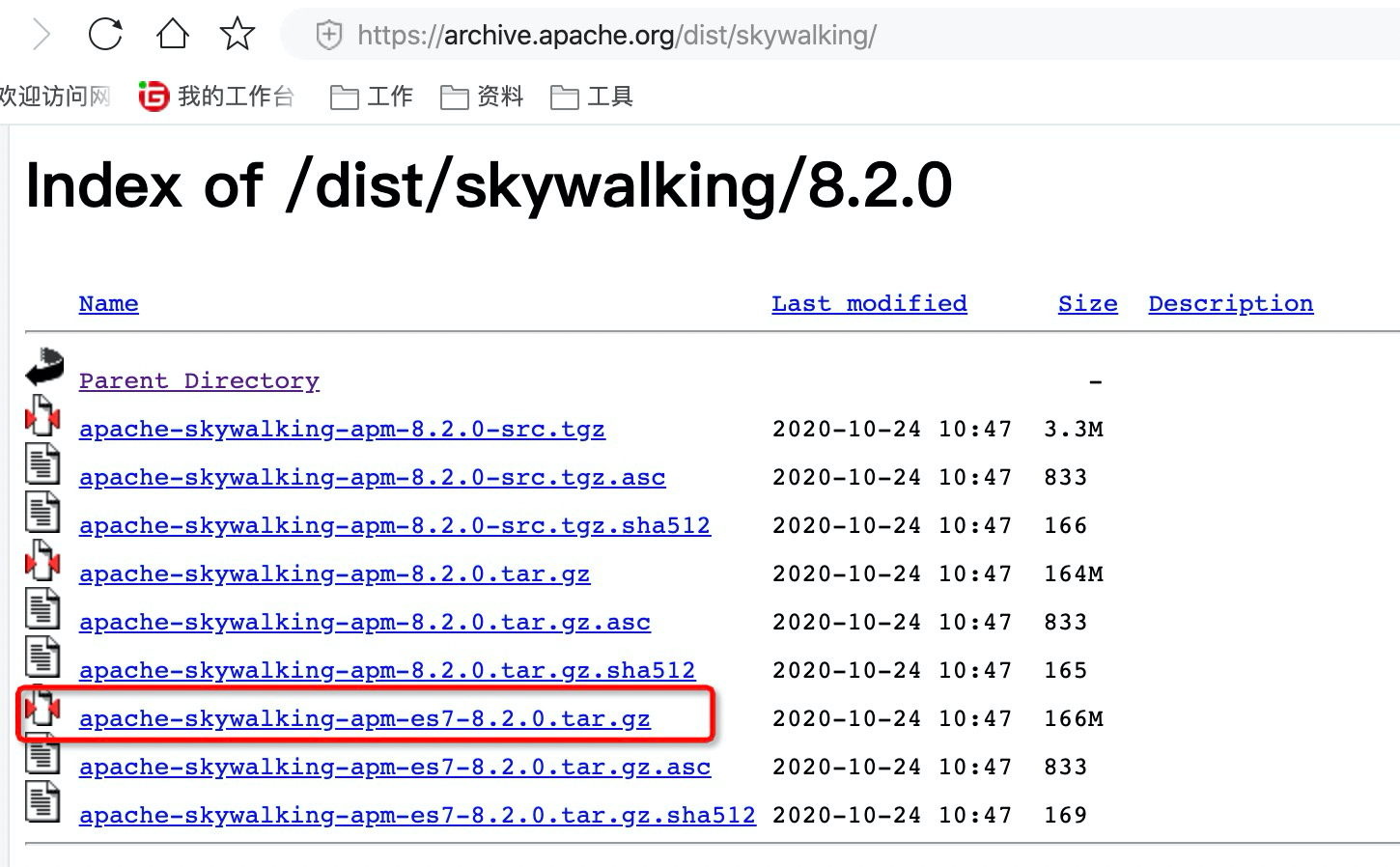Sort listing by Last modified column
This screenshot has width=1400, height=867.
coord(869,303)
